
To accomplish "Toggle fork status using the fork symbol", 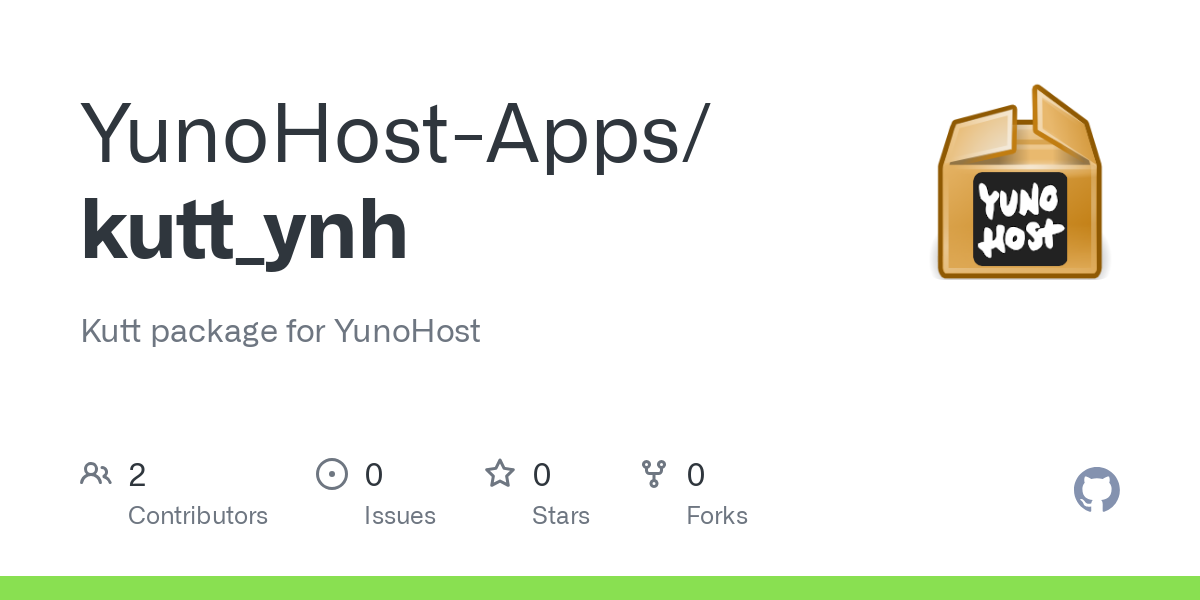I will (656, 474).
